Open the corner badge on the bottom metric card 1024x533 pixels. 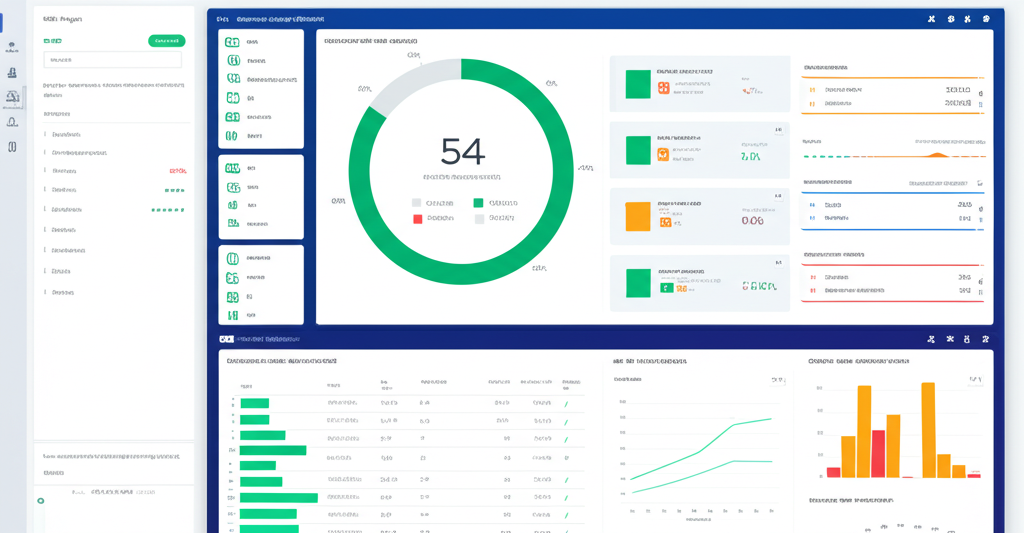tap(778, 263)
